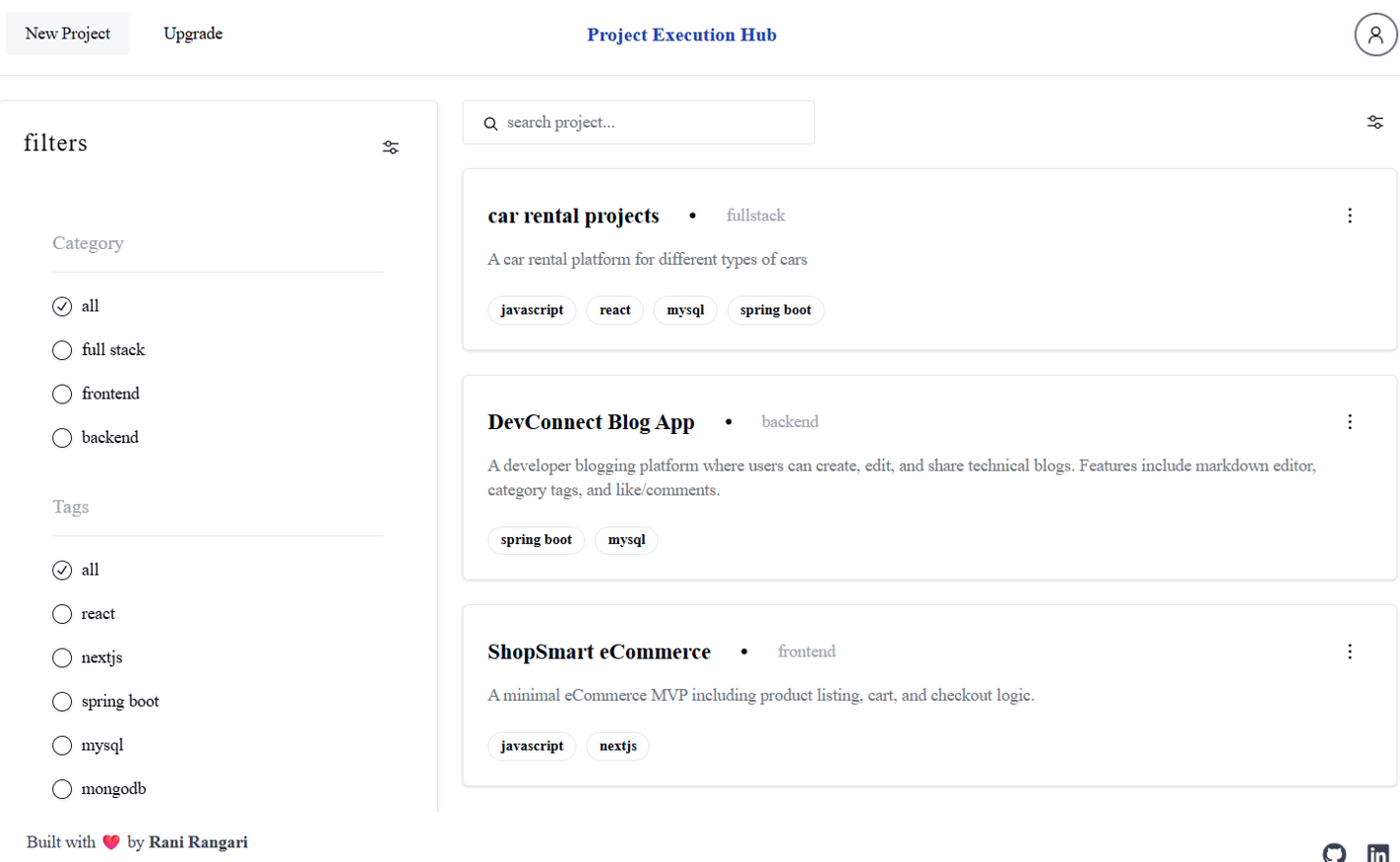The height and width of the screenshot is (862, 1400).
Task: Open the DevConnect Blog App options menu
Action: (x=1350, y=421)
